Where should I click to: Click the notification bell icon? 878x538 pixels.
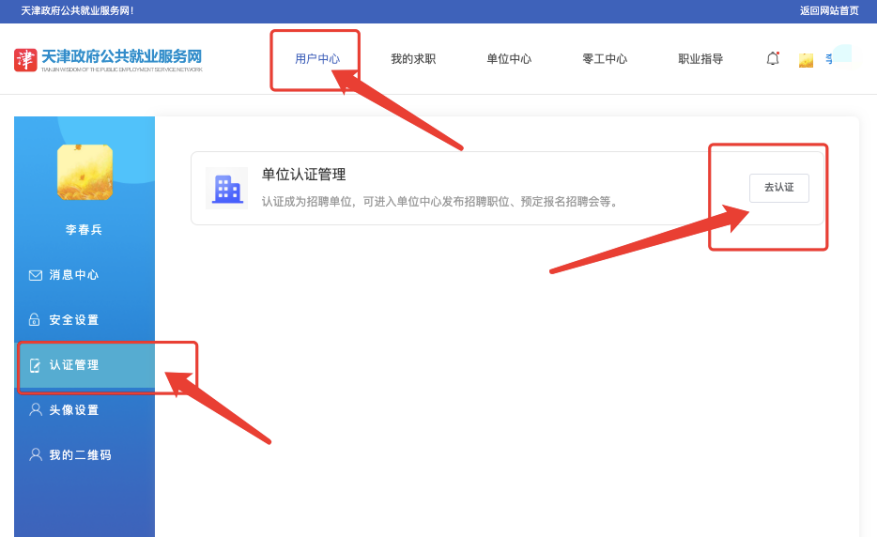(x=772, y=59)
